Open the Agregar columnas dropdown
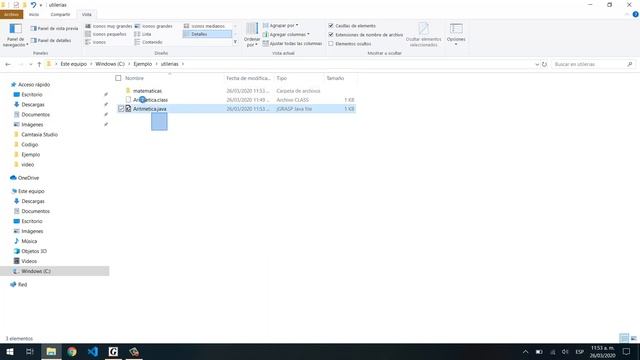The width and height of the screenshot is (640, 360). [286, 35]
